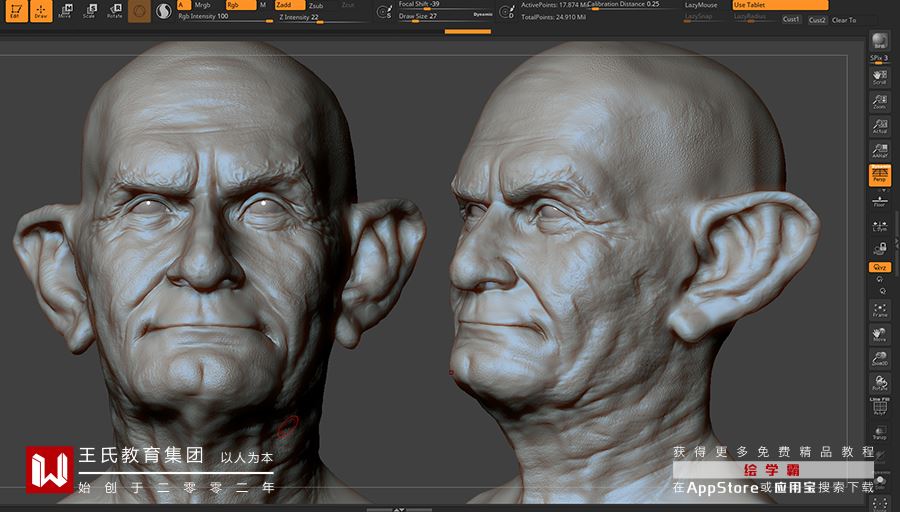Viewport: 900px width, 512px height.
Task: Toggle LazyMouse
Action: 701,5
